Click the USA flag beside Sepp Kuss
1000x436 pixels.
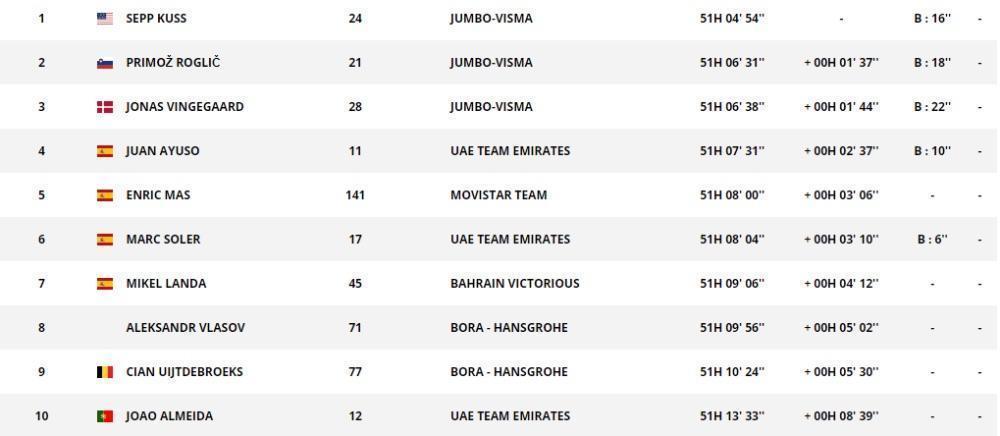pos(105,19)
